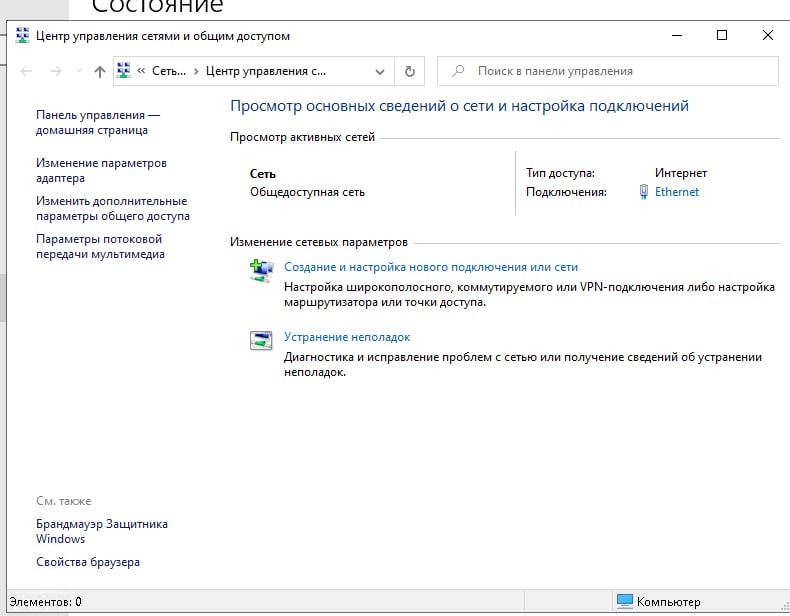Close the network center window
Image resolution: width=790 pixels, height=616 pixels.
tap(767, 35)
